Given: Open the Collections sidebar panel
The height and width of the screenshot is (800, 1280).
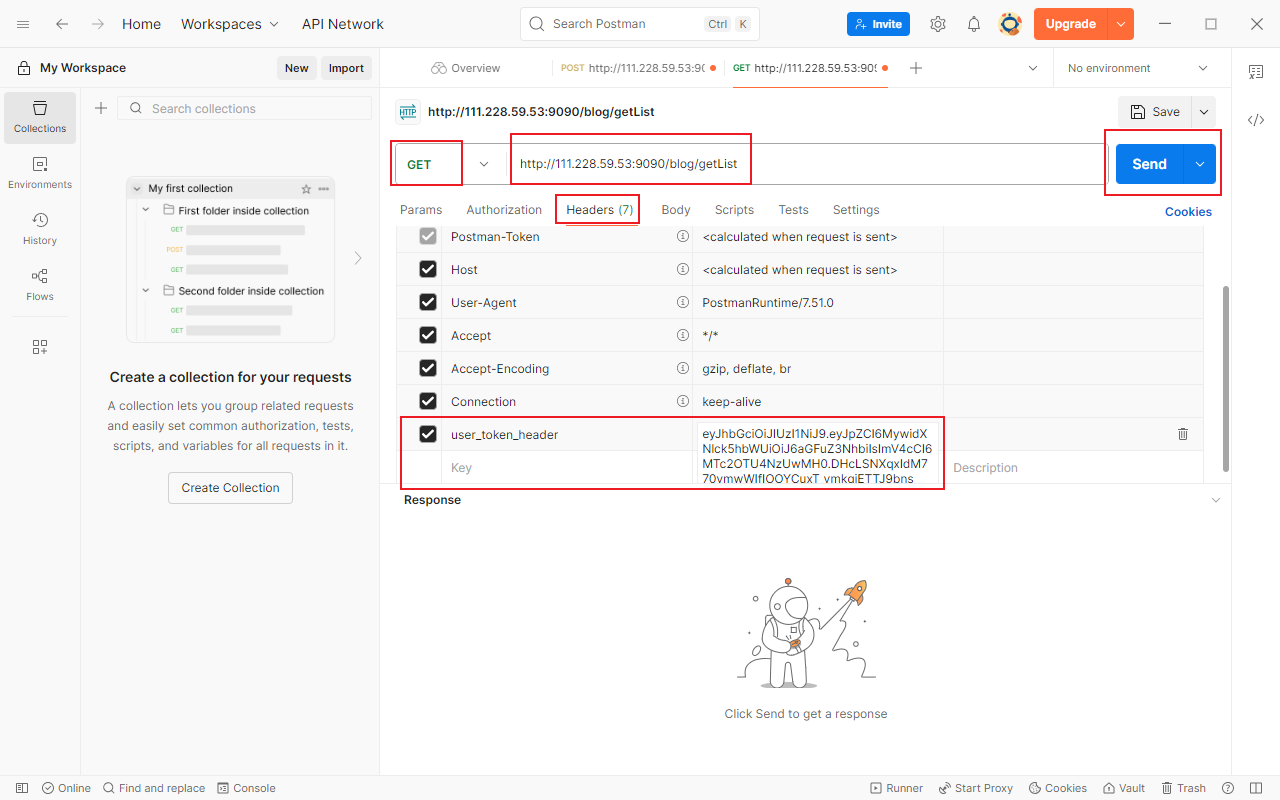Looking at the screenshot, I should click(40, 117).
